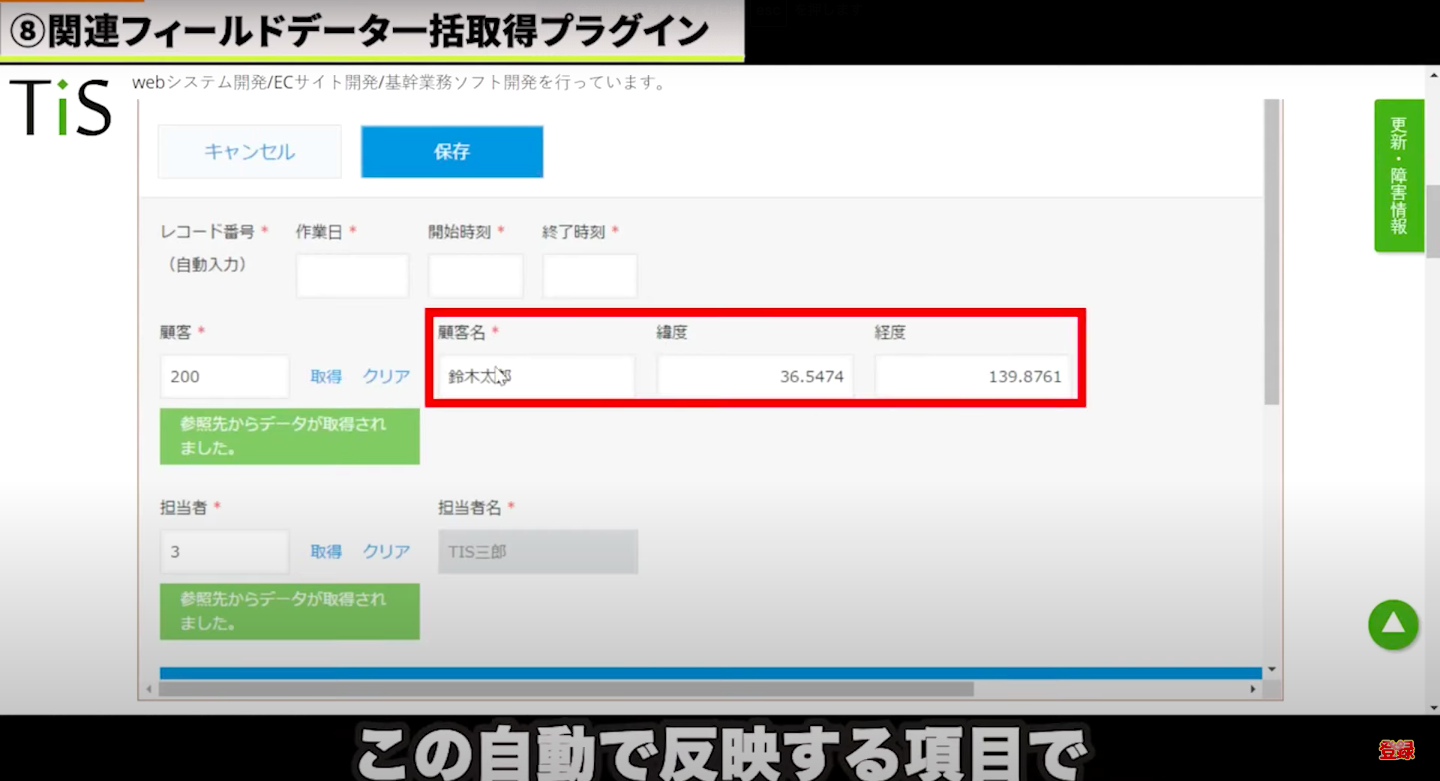Clear the 担当者 lookup with クリア

(386, 552)
